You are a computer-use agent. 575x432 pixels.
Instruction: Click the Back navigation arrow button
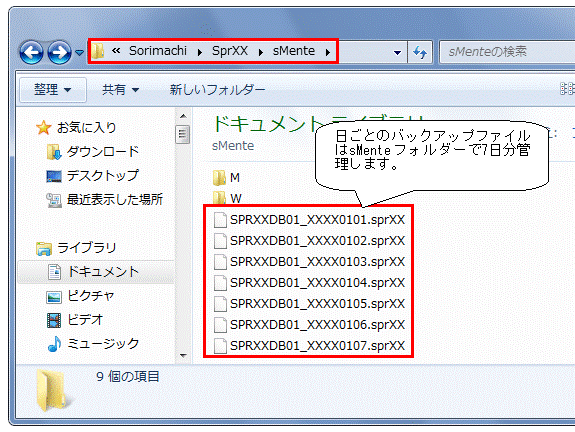click(32, 52)
